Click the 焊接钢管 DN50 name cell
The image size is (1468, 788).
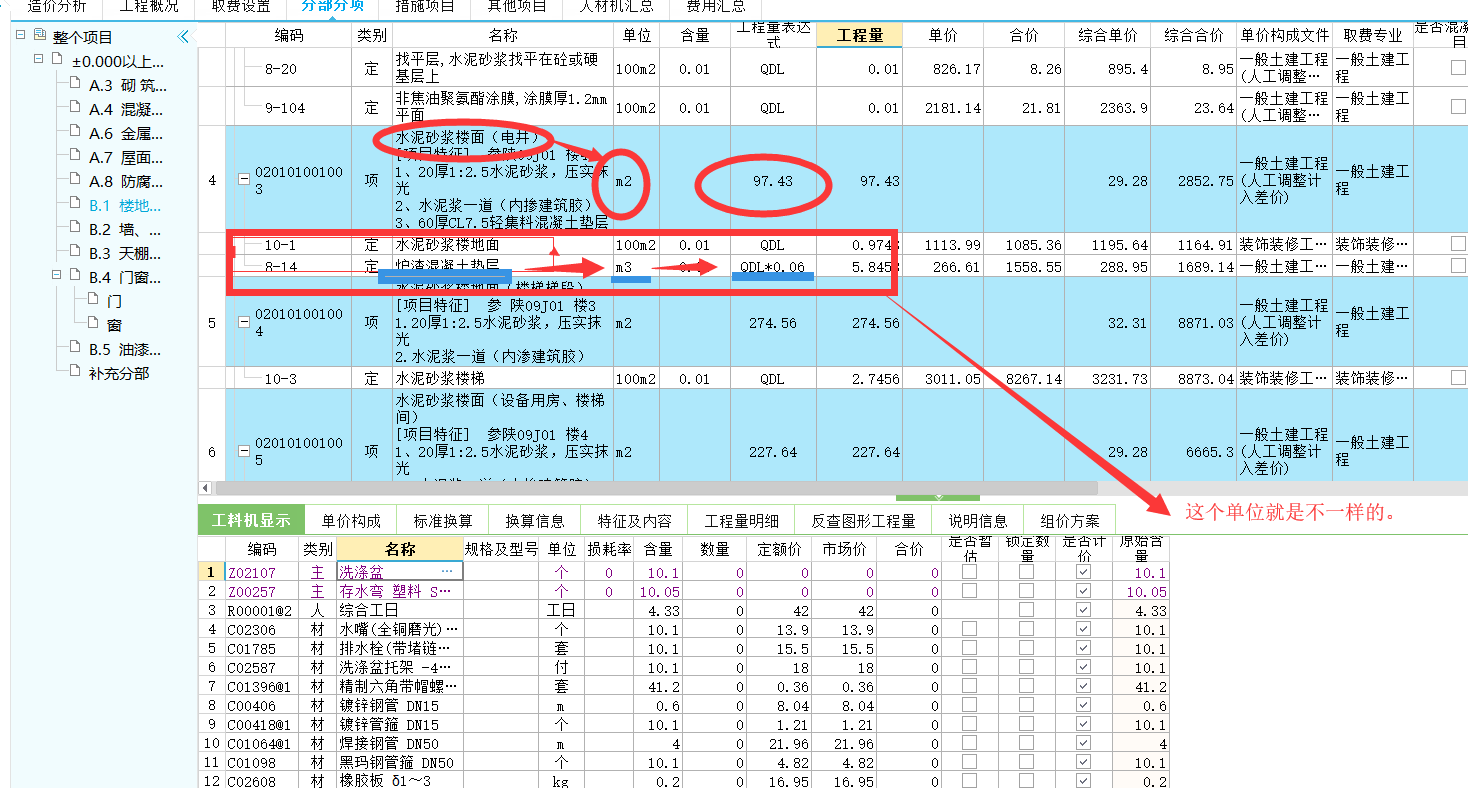pyautogui.click(x=400, y=744)
